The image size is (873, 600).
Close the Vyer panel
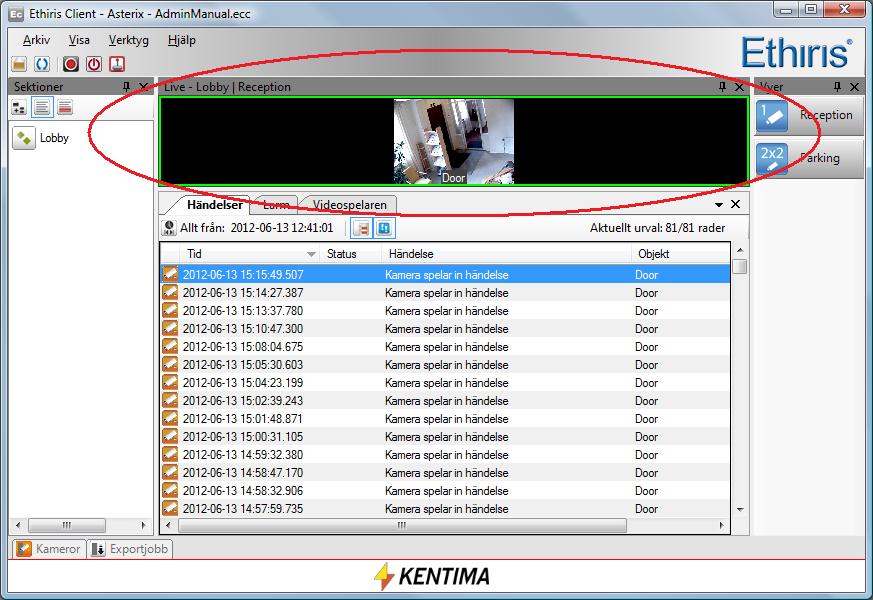click(854, 86)
